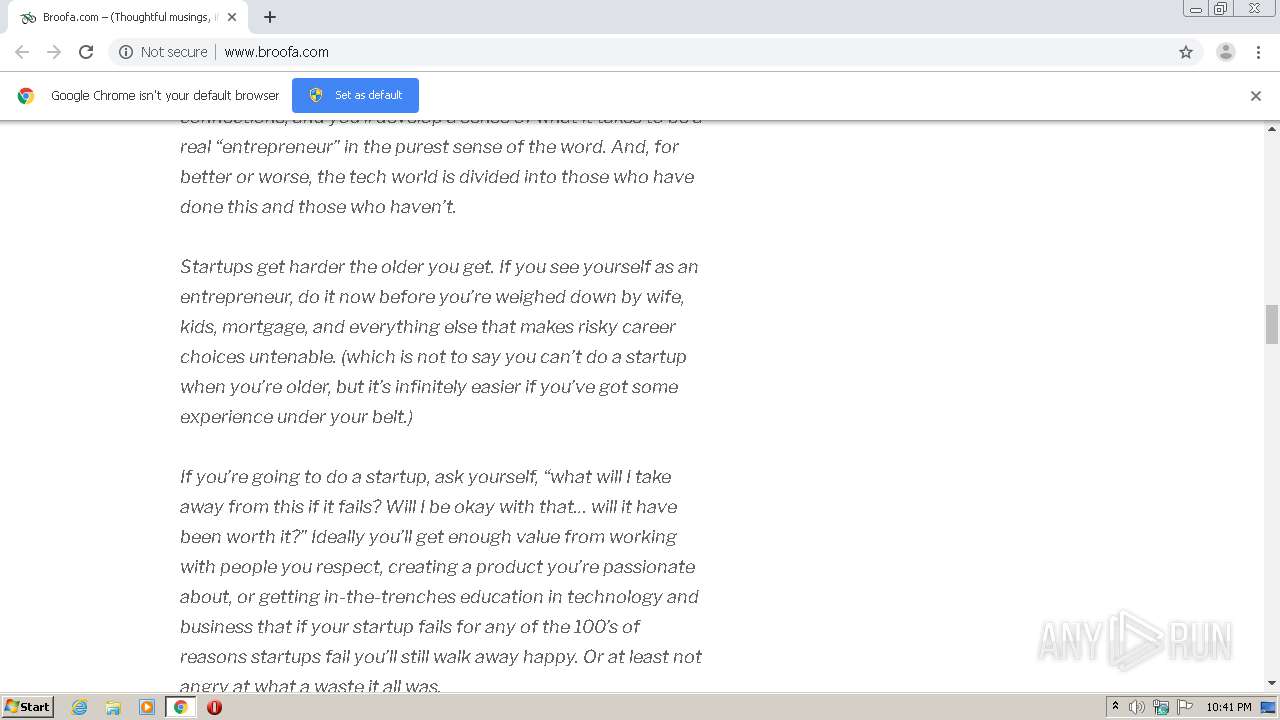
Task: Click the scrollbar up arrow
Action: (1272, 128)
